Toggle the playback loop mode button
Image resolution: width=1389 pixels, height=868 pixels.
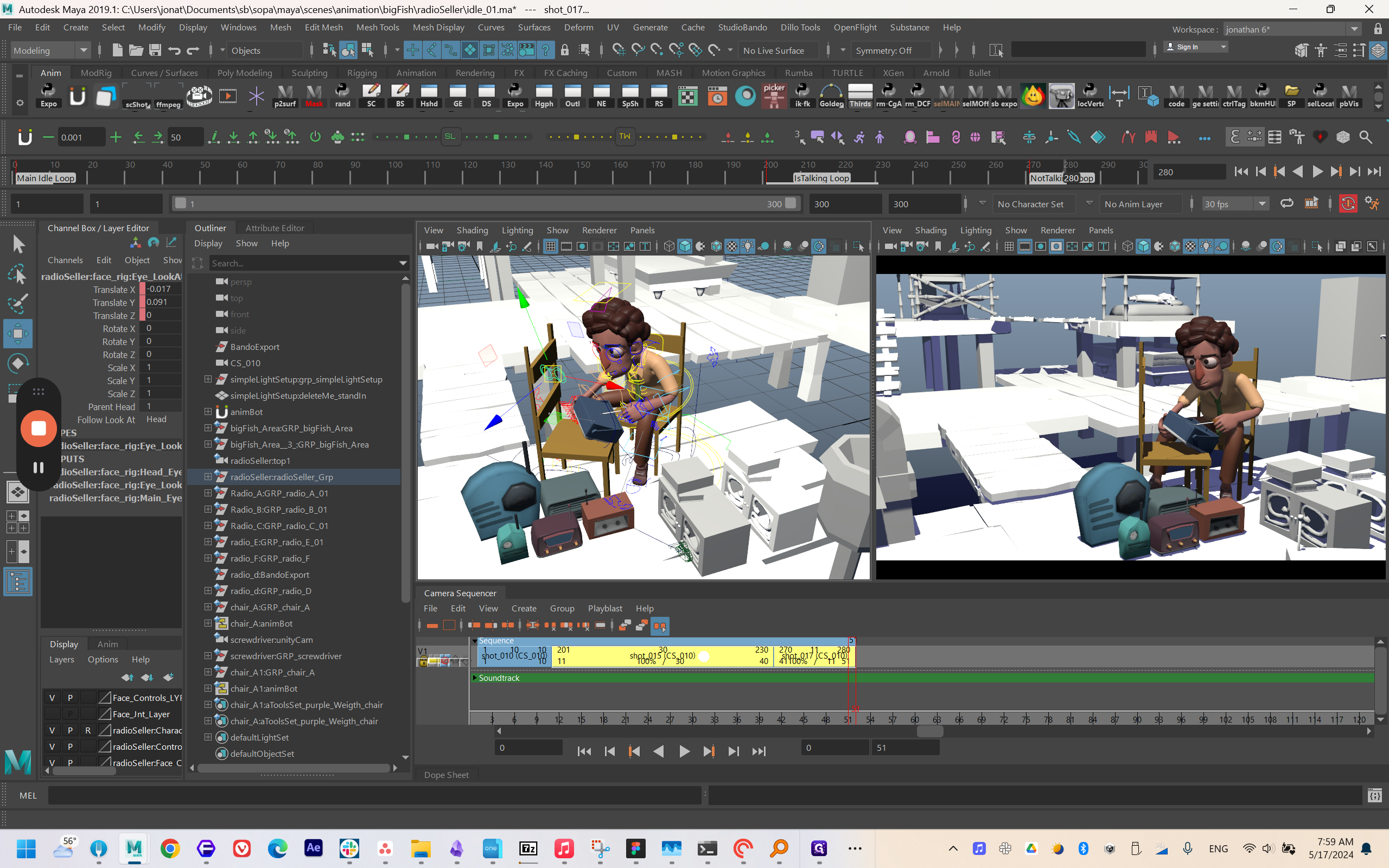[1287, 204]
